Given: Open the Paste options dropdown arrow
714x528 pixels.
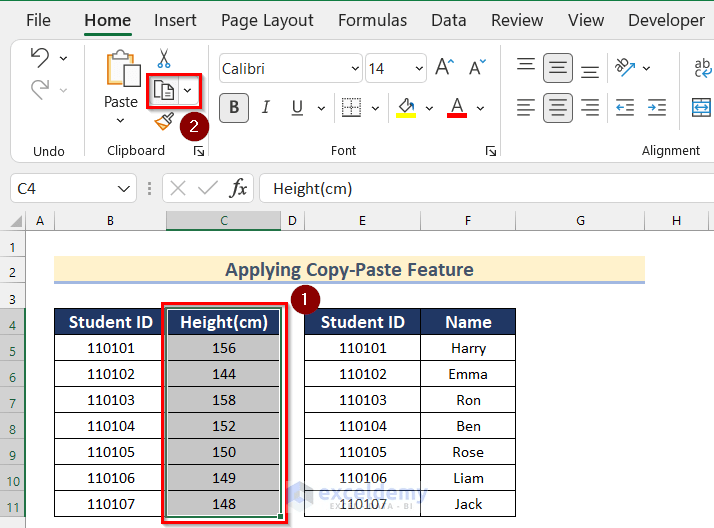Looking at the screenshot, I should click(120, 121).
